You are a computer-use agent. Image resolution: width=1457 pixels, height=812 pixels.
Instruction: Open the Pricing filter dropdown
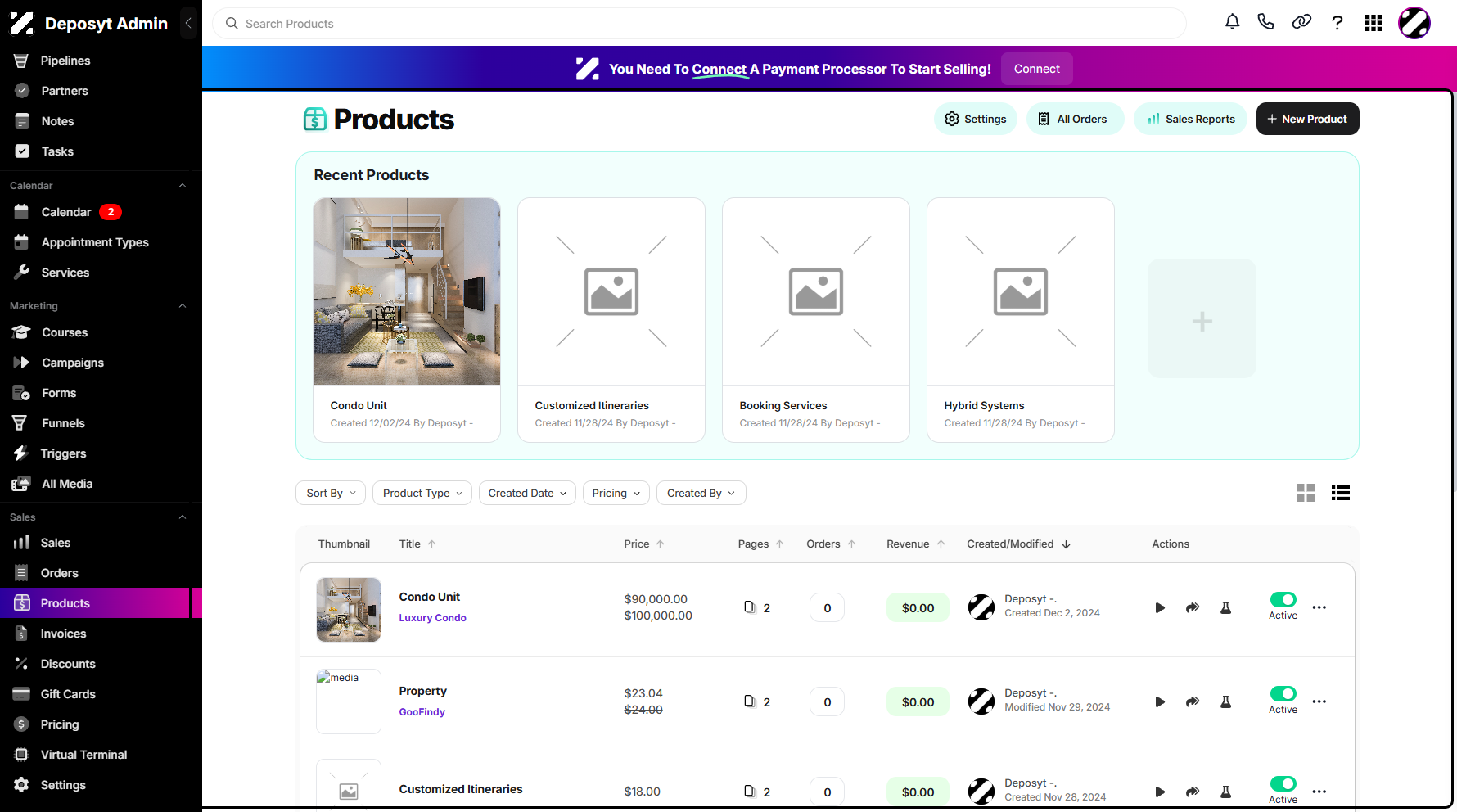point(616,493)
